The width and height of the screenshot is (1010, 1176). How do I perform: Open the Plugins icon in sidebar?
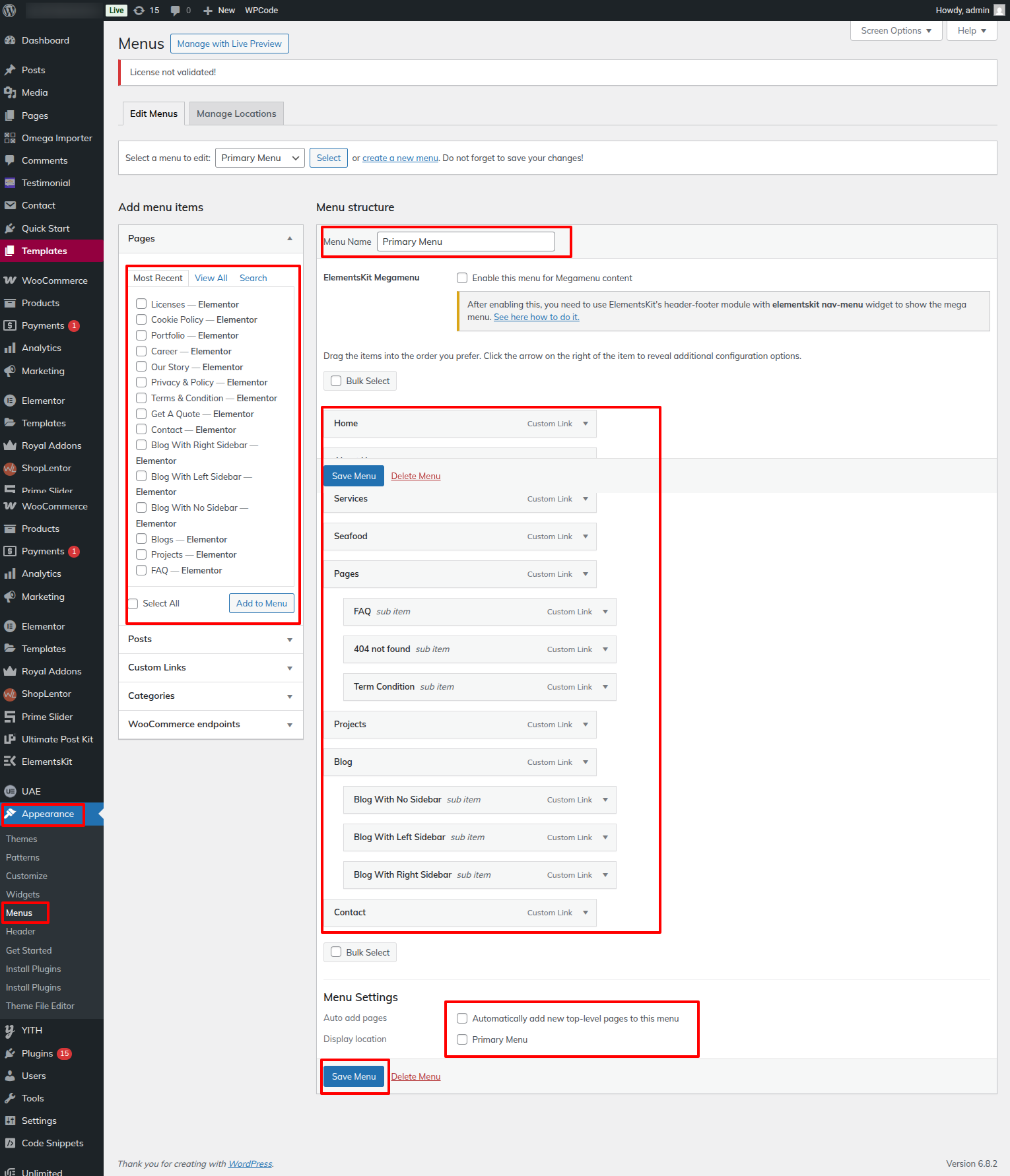pos(10,1053)
